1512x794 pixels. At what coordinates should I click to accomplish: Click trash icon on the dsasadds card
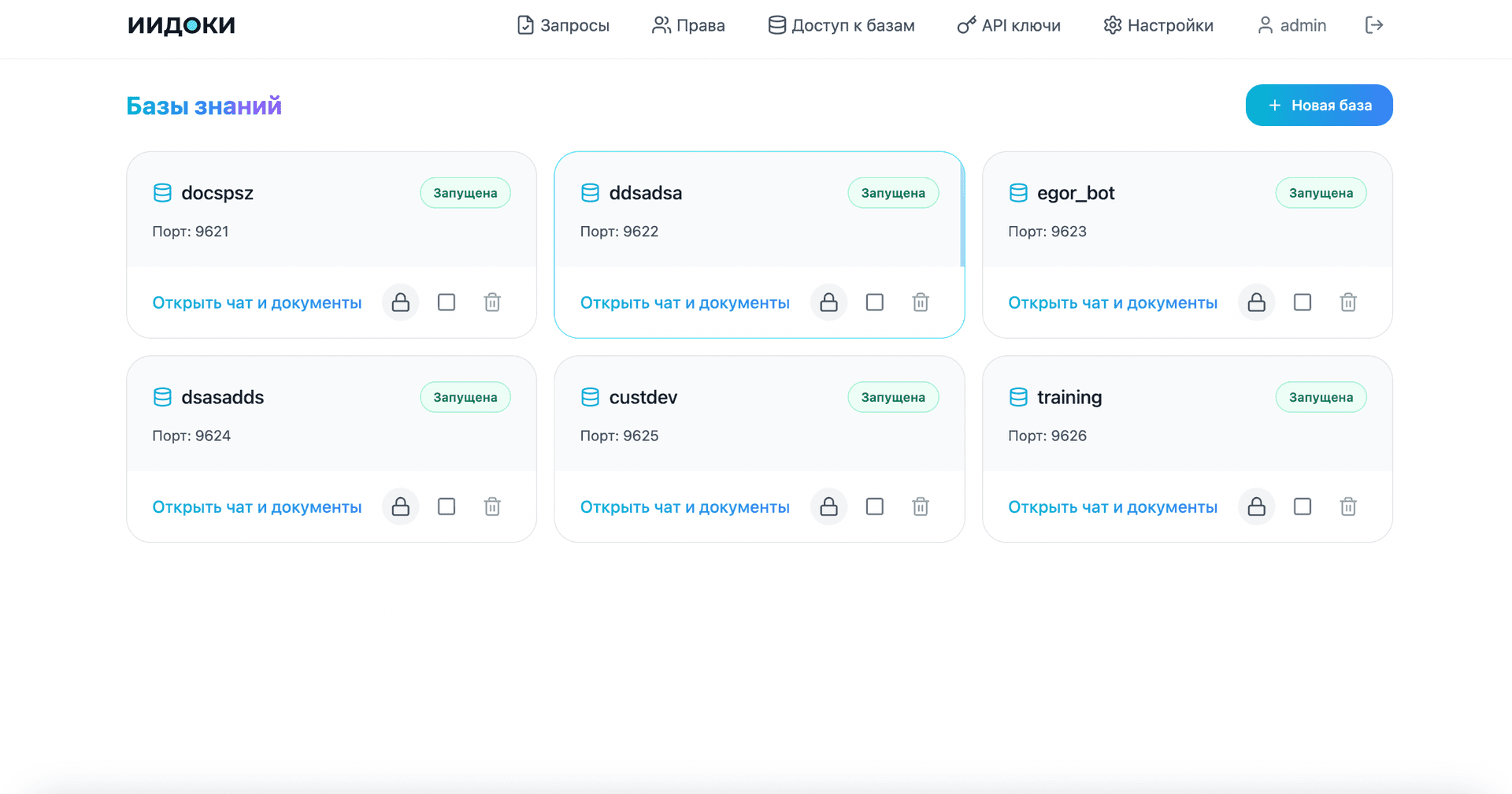tap(492, 506)
